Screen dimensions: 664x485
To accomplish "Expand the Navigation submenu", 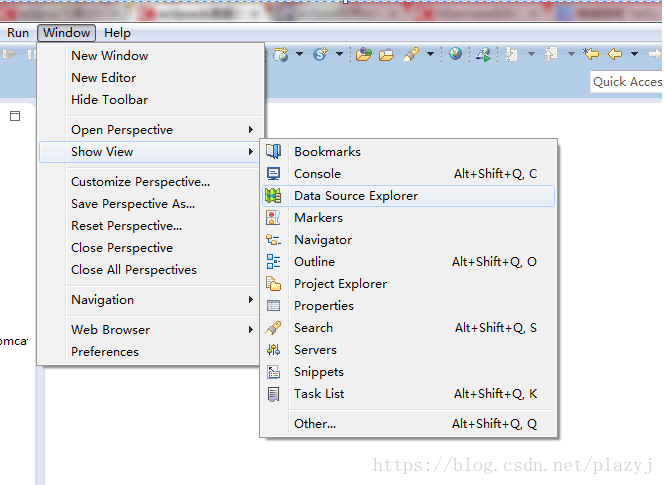I will [251, 299].
